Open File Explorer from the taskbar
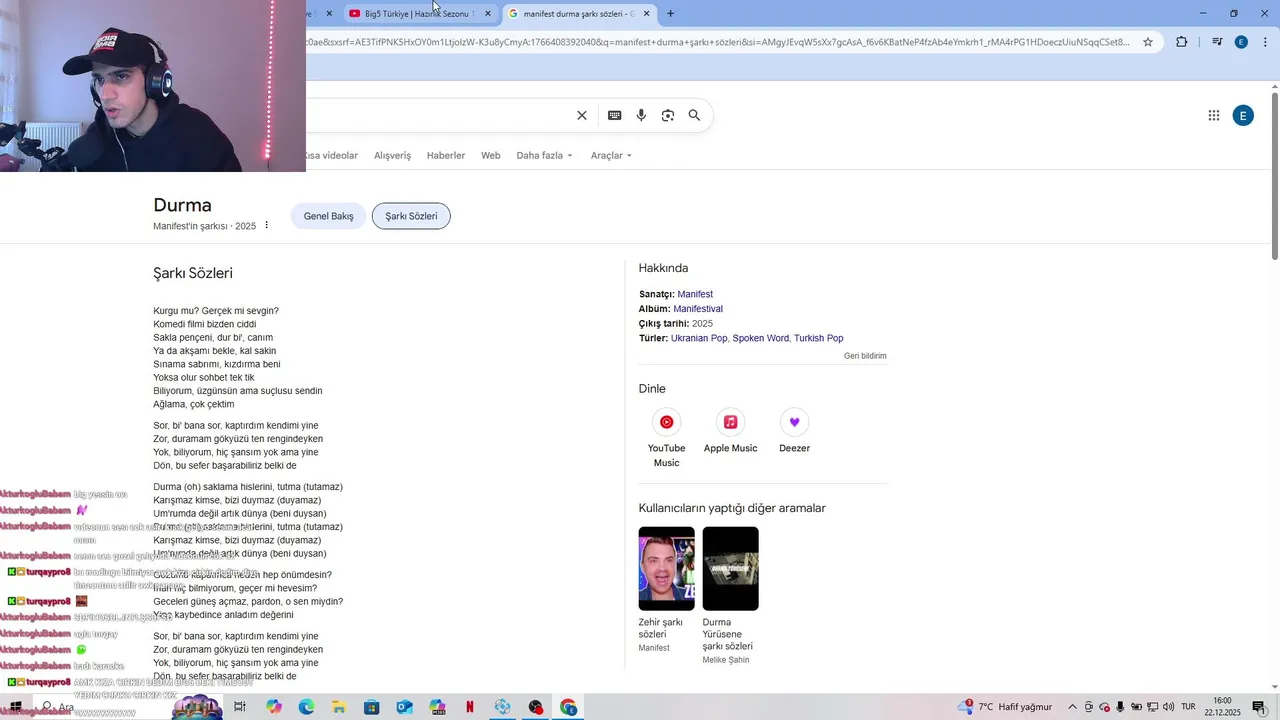 click(339, 707)
